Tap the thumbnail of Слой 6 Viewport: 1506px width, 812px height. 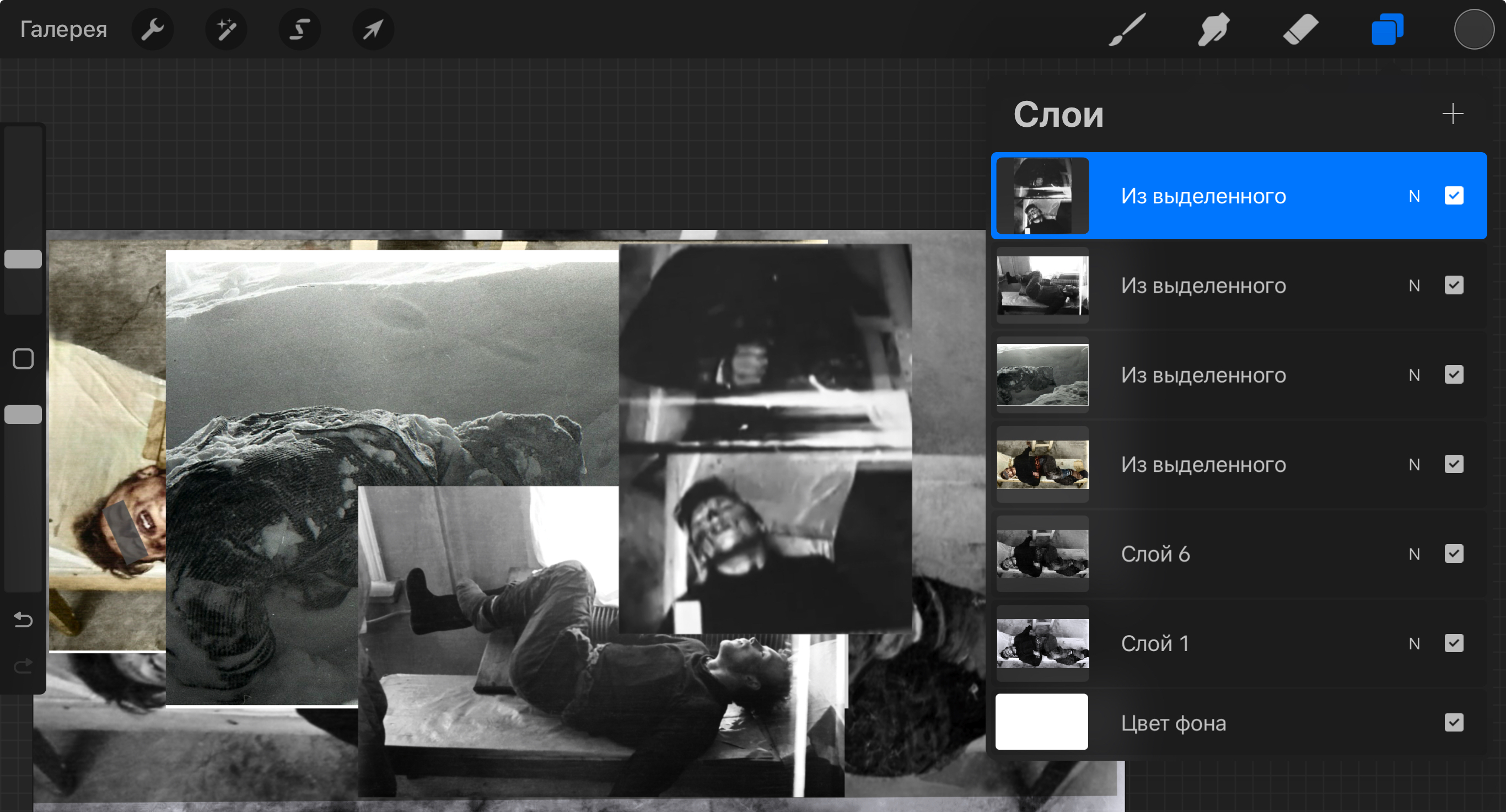(x=1042, y=553)
